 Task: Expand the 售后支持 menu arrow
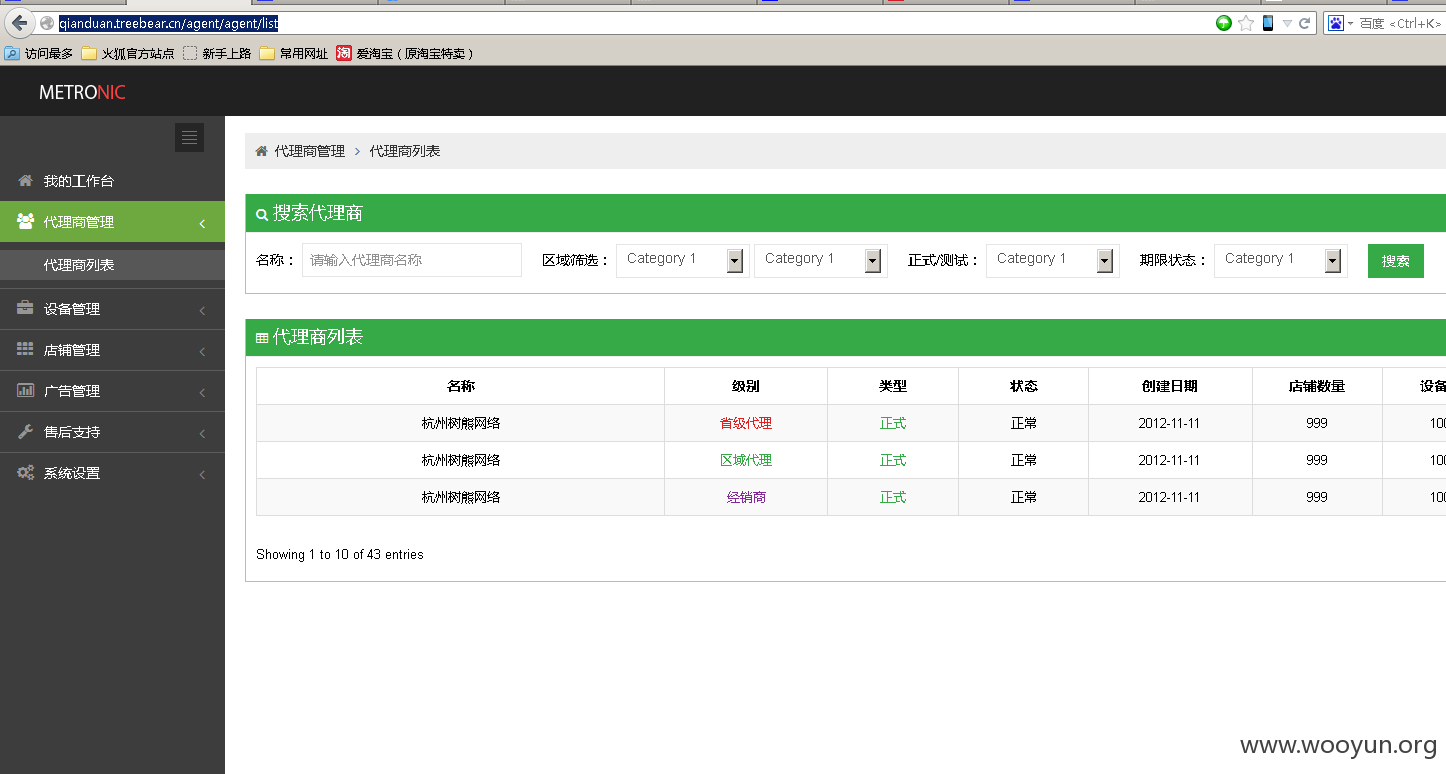[x=202, y=433]
